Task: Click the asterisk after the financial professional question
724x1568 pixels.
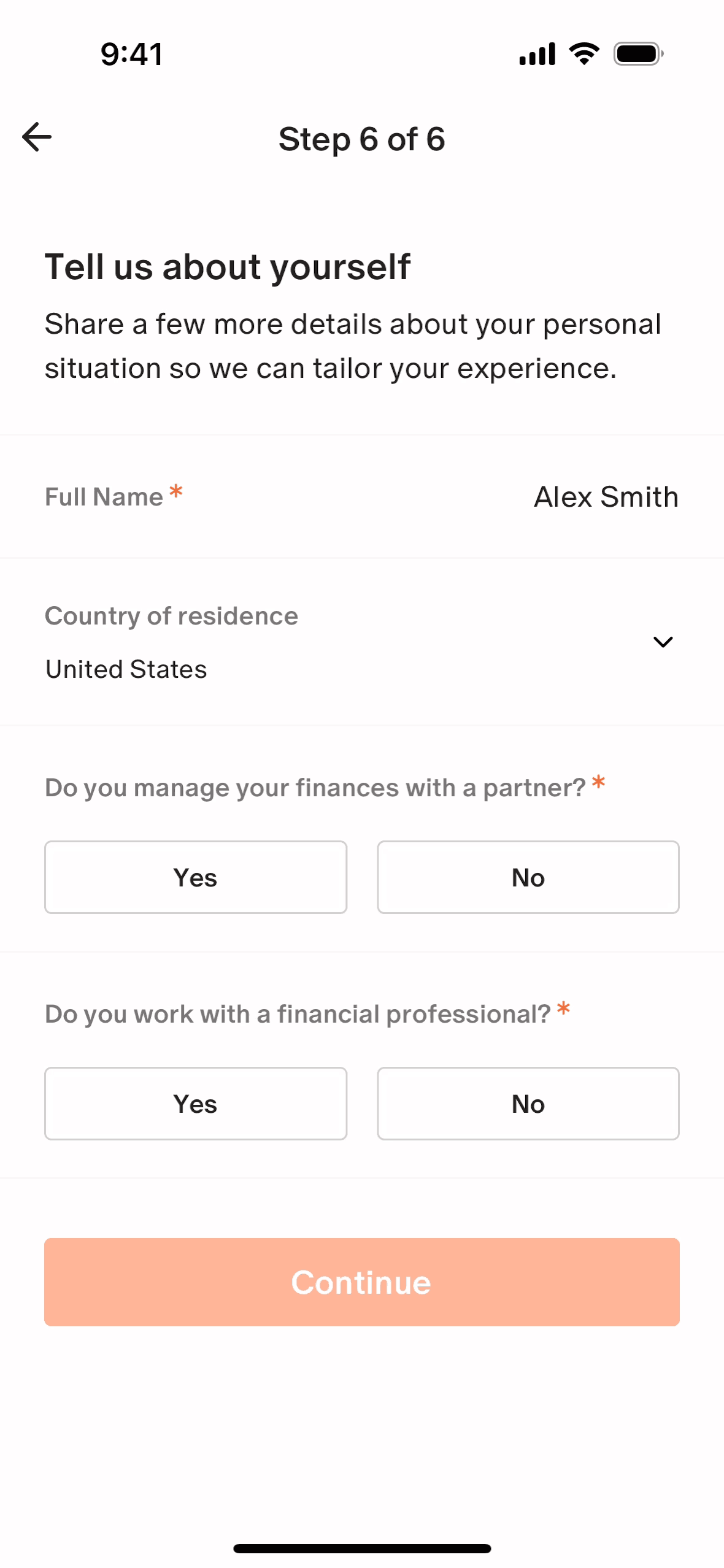Action: 563,1009
